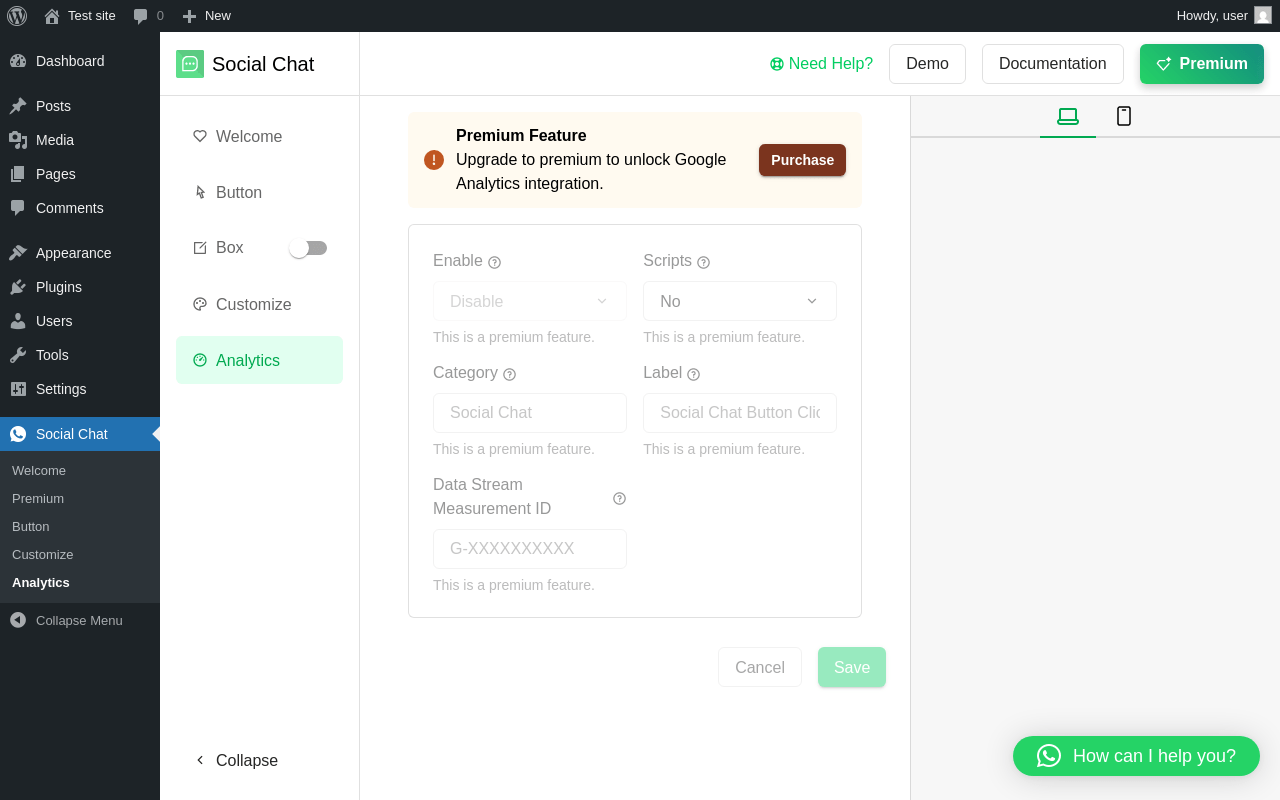Open the Customize settings tab
1280x800 pixels.
click(253, 304)
